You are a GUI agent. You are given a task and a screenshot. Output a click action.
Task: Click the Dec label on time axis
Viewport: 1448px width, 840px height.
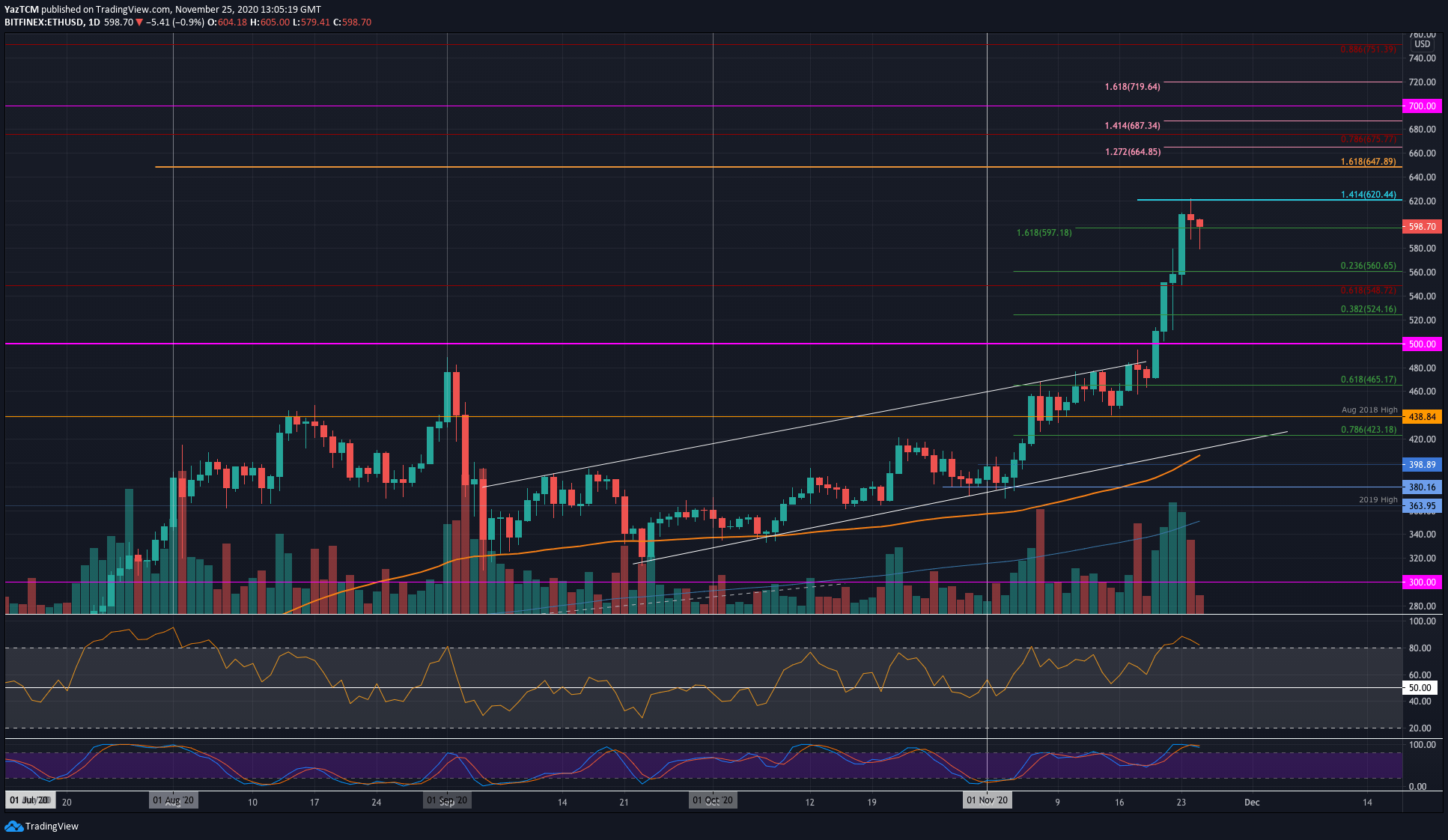coord(1252,803)
